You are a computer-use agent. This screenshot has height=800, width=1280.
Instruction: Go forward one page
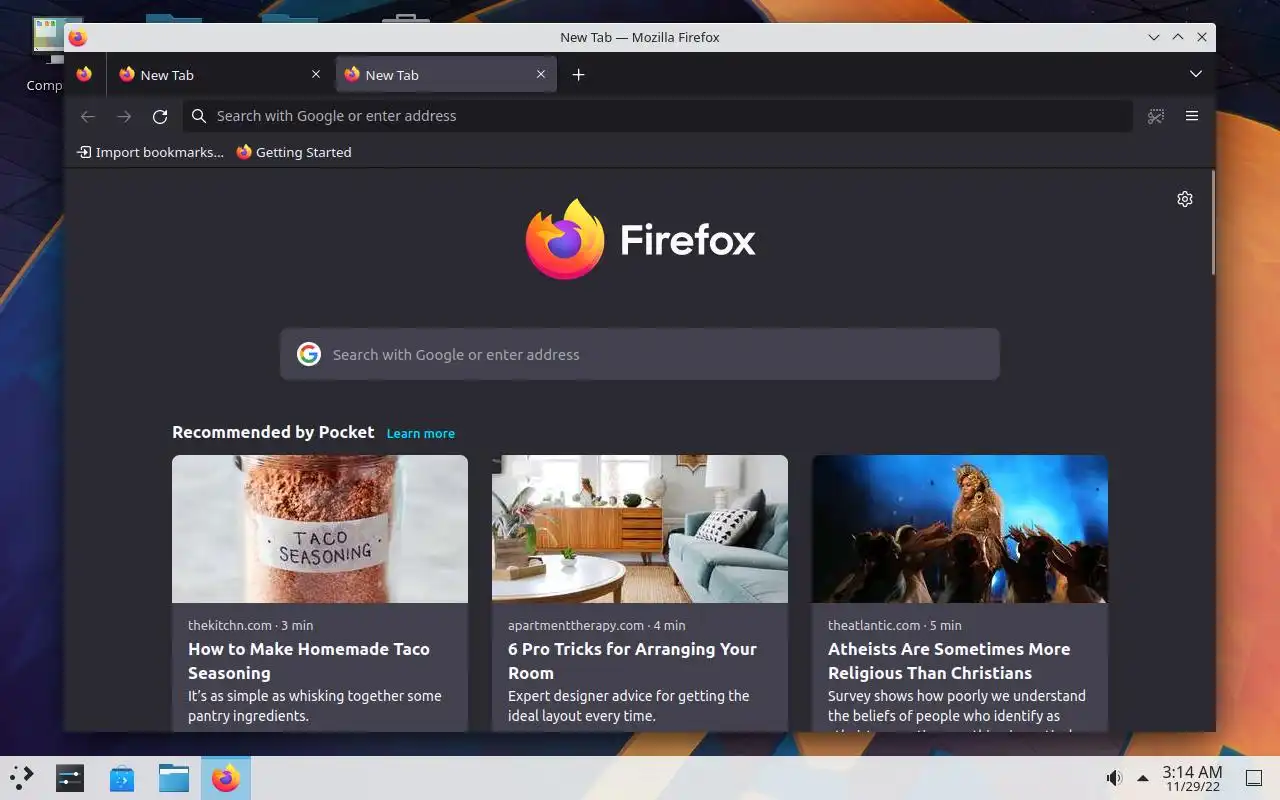tap(124, 116)
